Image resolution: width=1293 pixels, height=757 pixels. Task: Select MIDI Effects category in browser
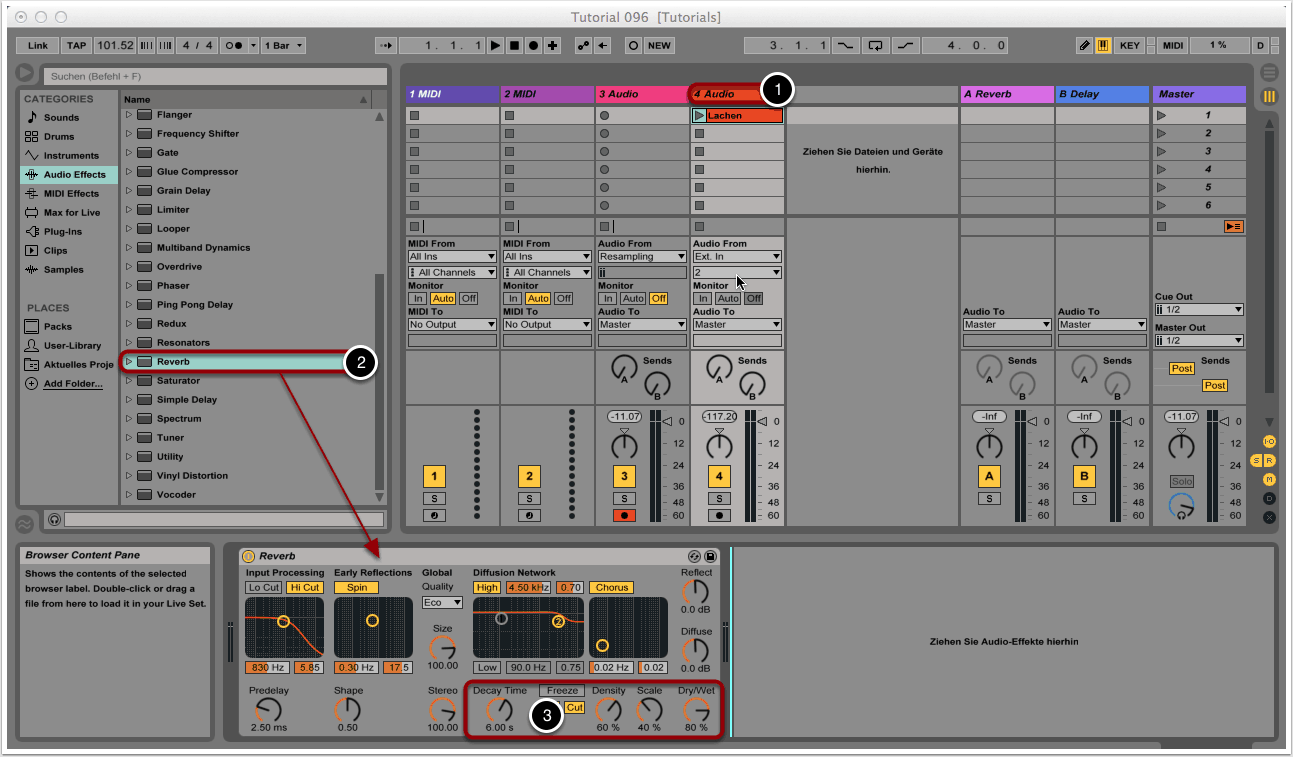pos(70,194)
